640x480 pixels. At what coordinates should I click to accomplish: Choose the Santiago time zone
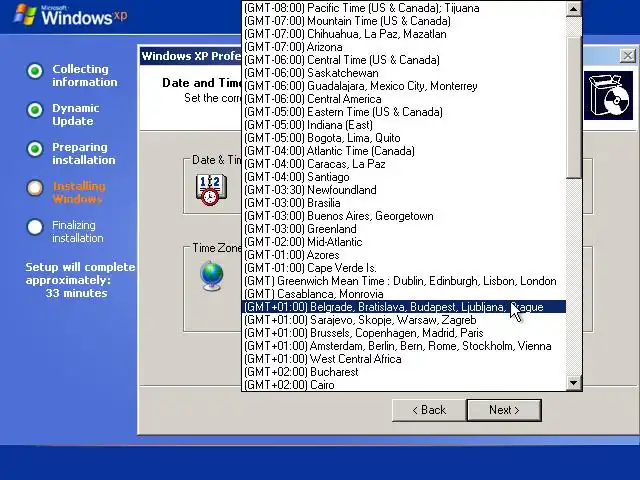coord(404,177)
